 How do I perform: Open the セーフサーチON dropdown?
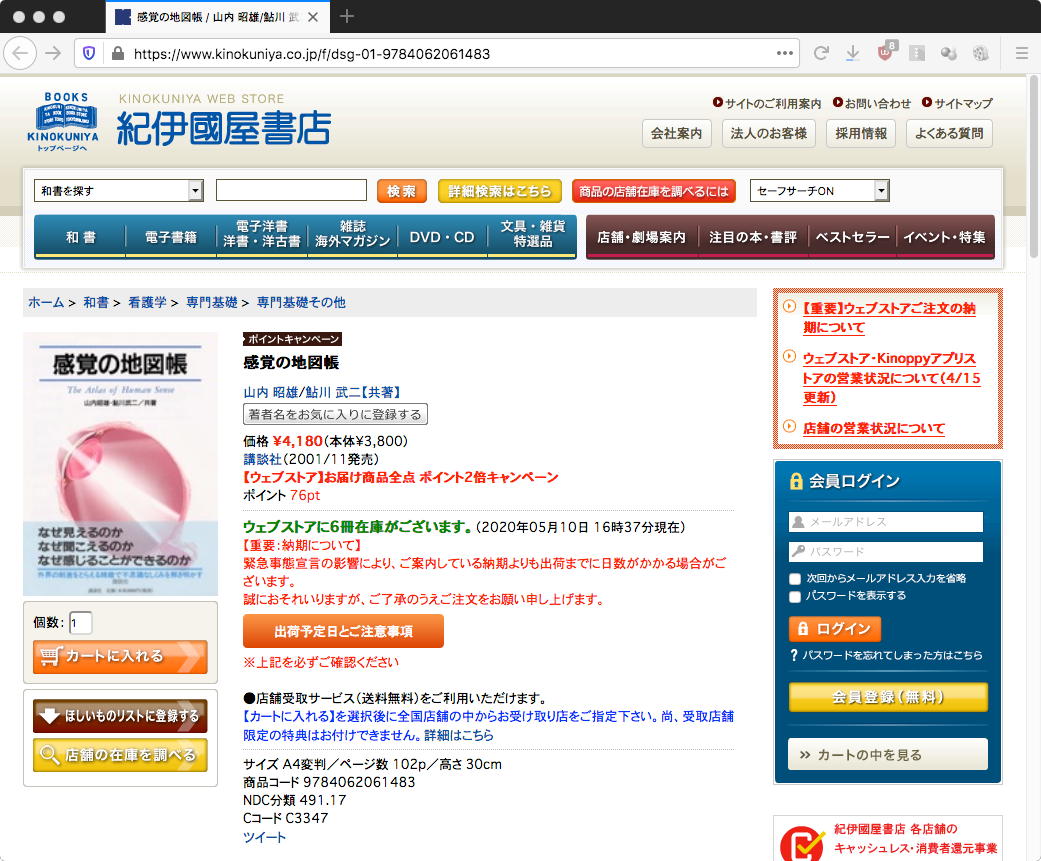[819, 191]
